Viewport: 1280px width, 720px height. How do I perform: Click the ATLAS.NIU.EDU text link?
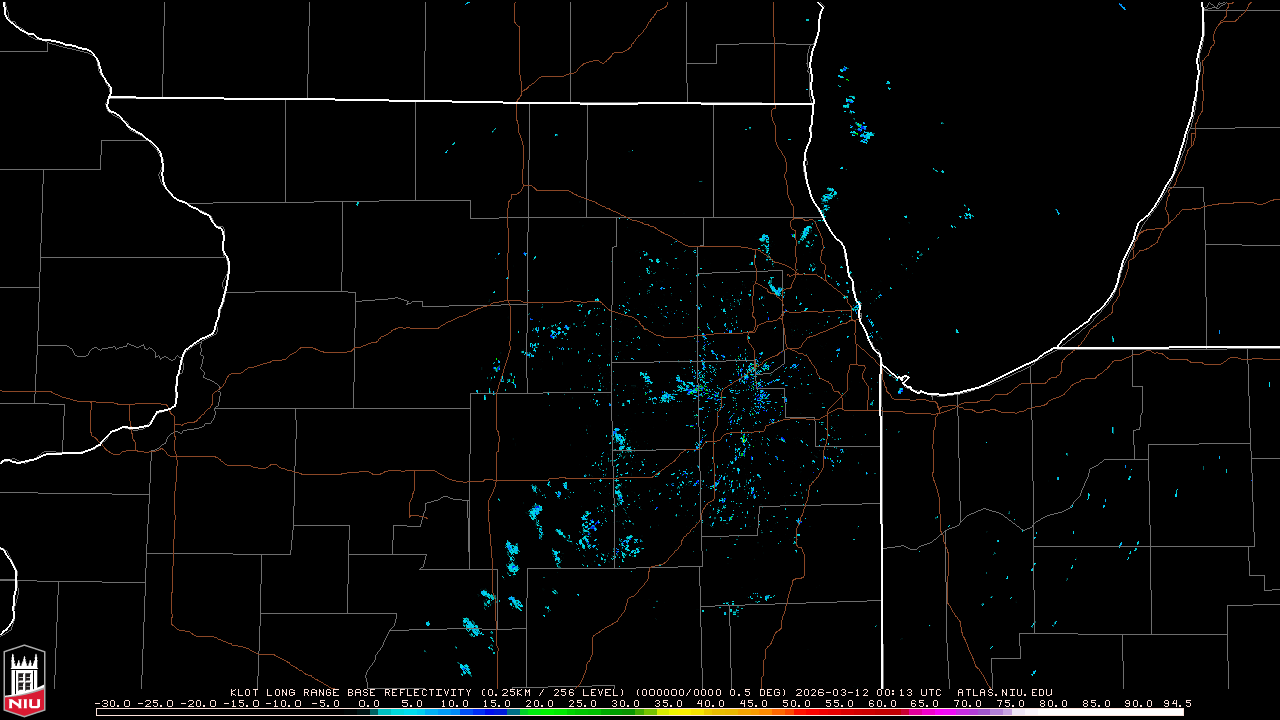click(1004, 692)
